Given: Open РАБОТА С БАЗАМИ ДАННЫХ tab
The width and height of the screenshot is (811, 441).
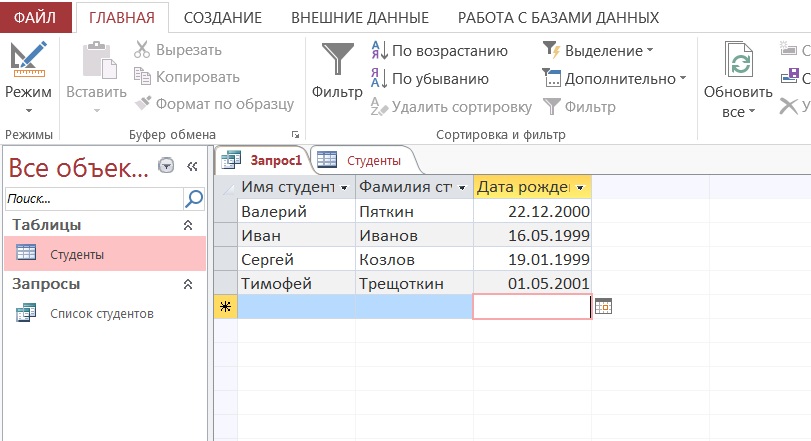Looking at the screenshot, I should coord(559,18).
